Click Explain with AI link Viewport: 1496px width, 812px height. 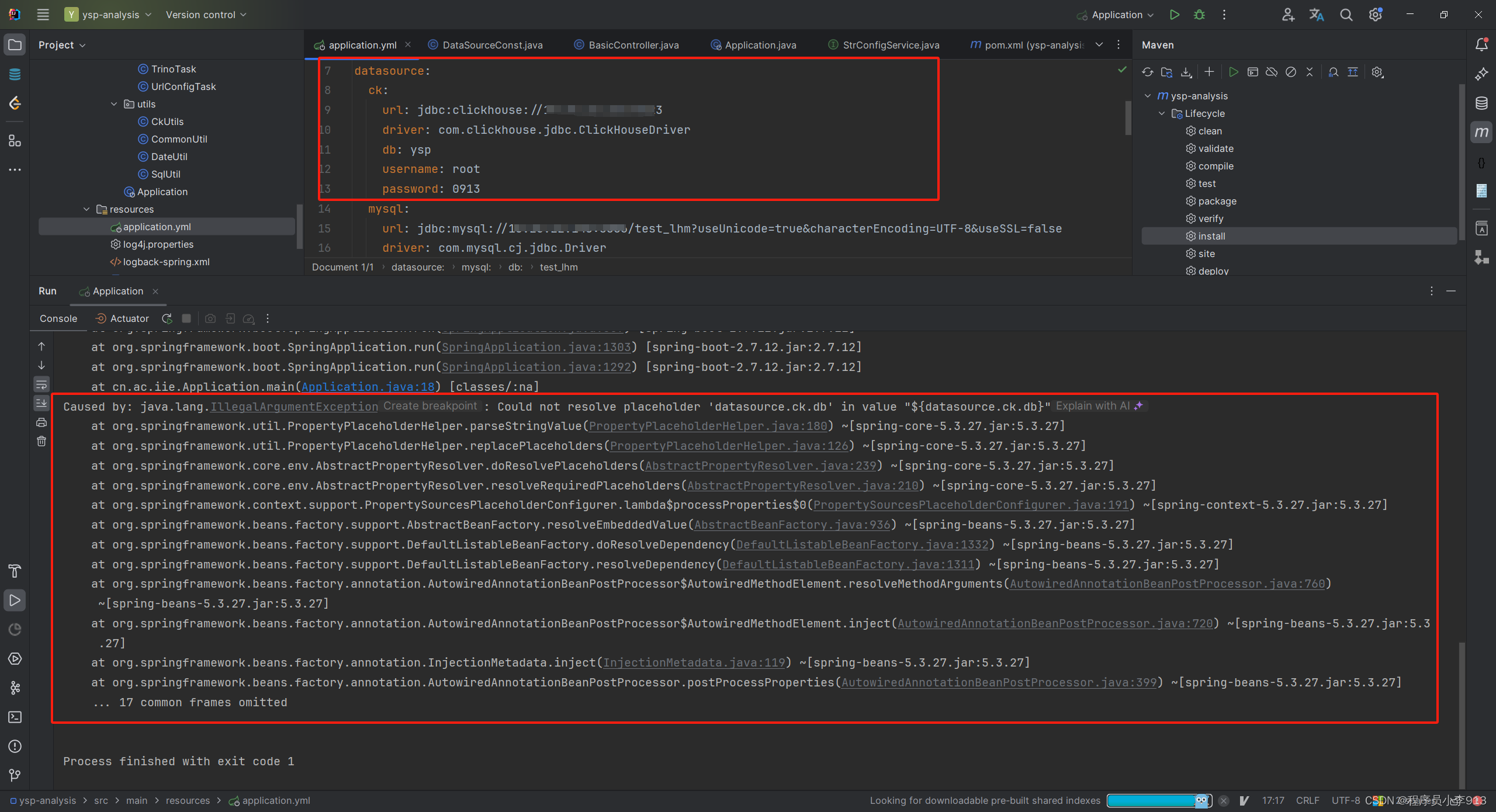coord(1093,406)
